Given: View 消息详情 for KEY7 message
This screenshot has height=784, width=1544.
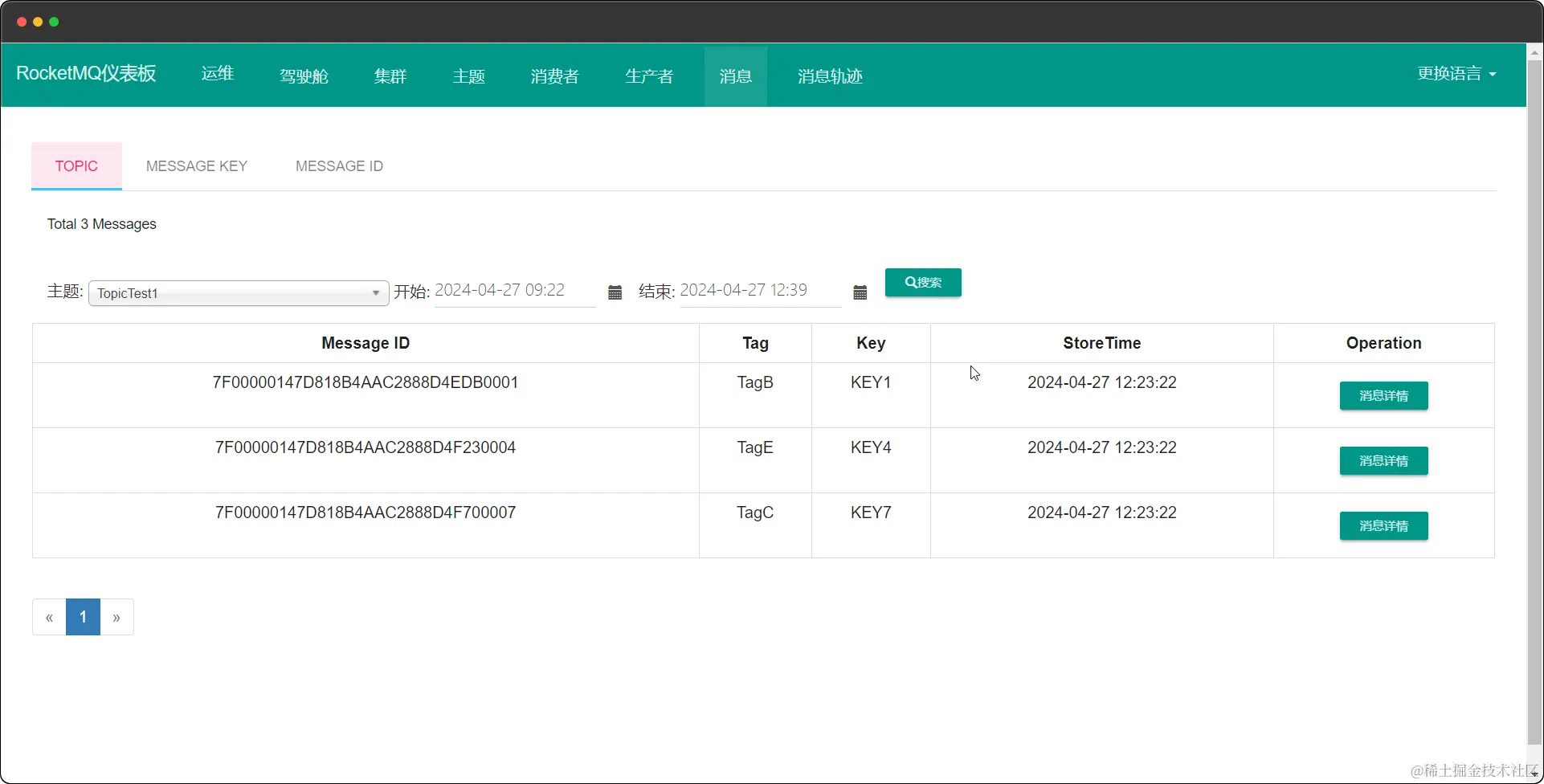Looking at the screenshot, I should pos(1383,526).
